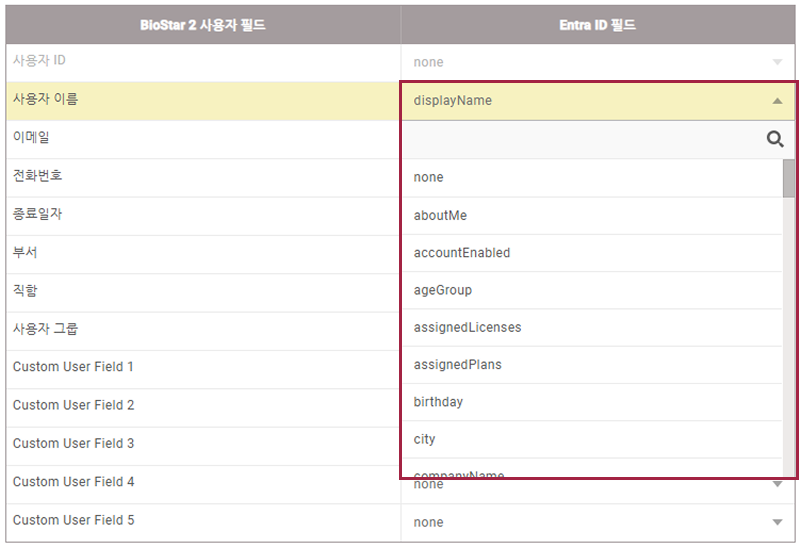Open Custom User Field 5 dropdown arrow
The width and height of the screenshot is (800, 552).
pyautogui.click(x=777, y=522)
